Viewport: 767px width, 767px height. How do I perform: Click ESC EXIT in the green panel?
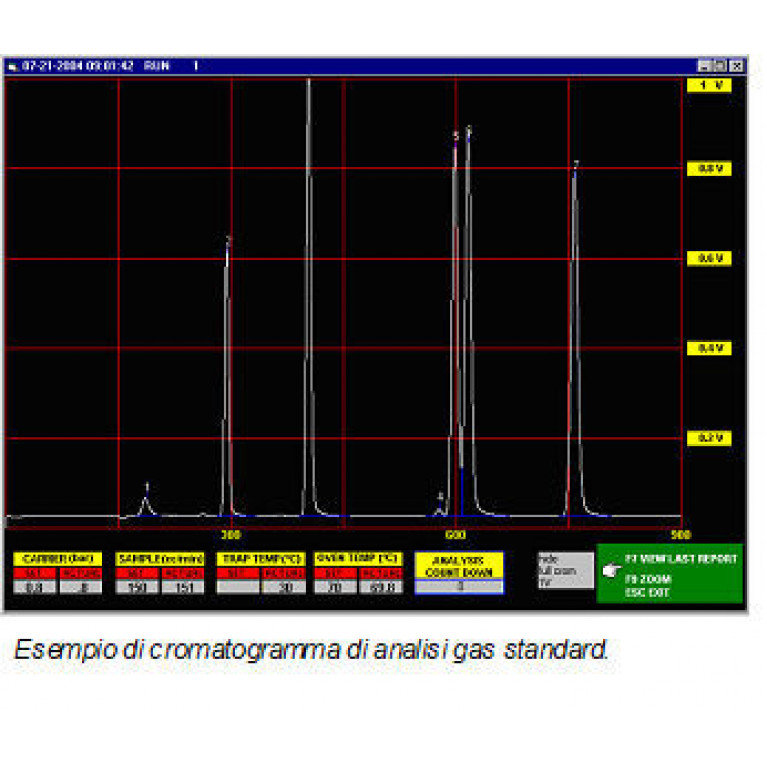(x=647, y=592)
